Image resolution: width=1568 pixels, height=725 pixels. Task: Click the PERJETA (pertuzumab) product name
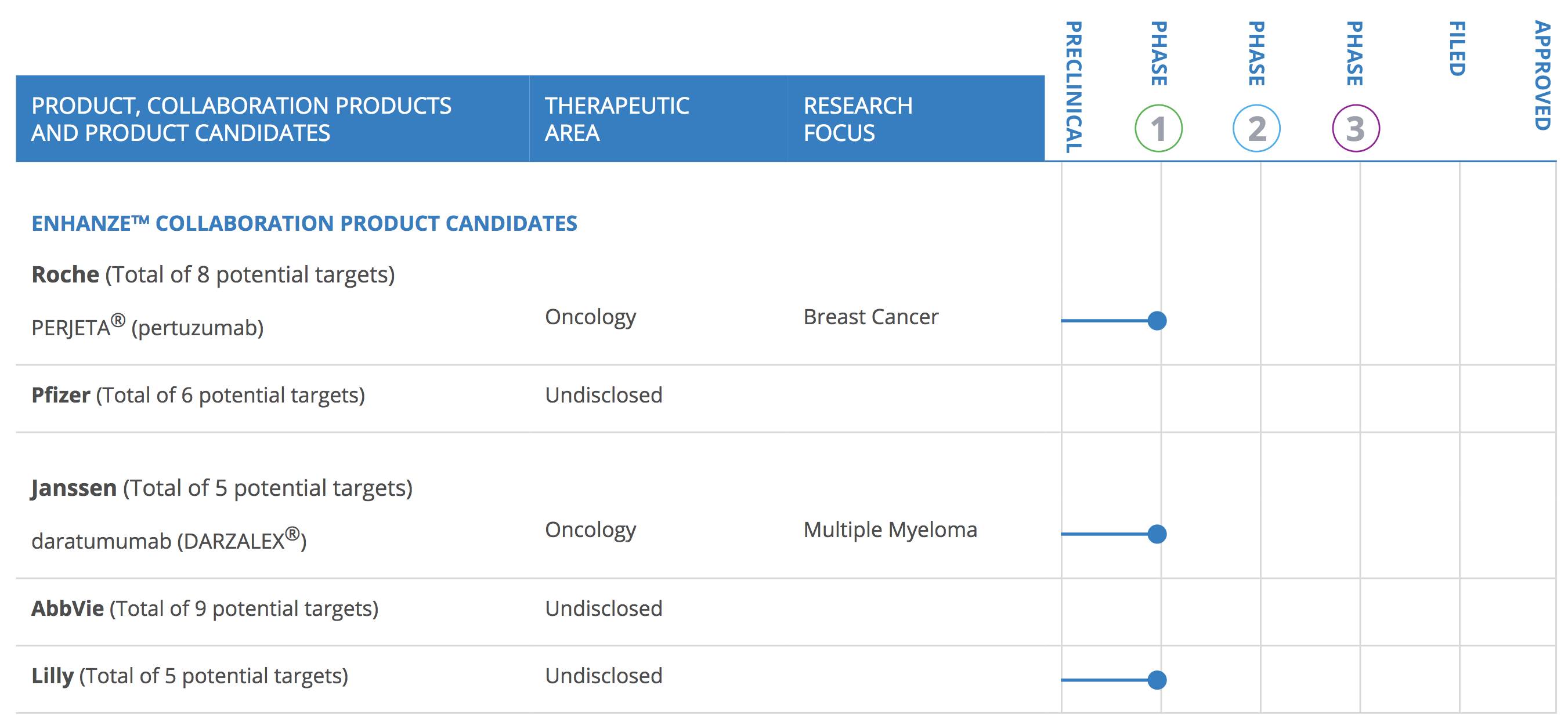coord(147,327)
